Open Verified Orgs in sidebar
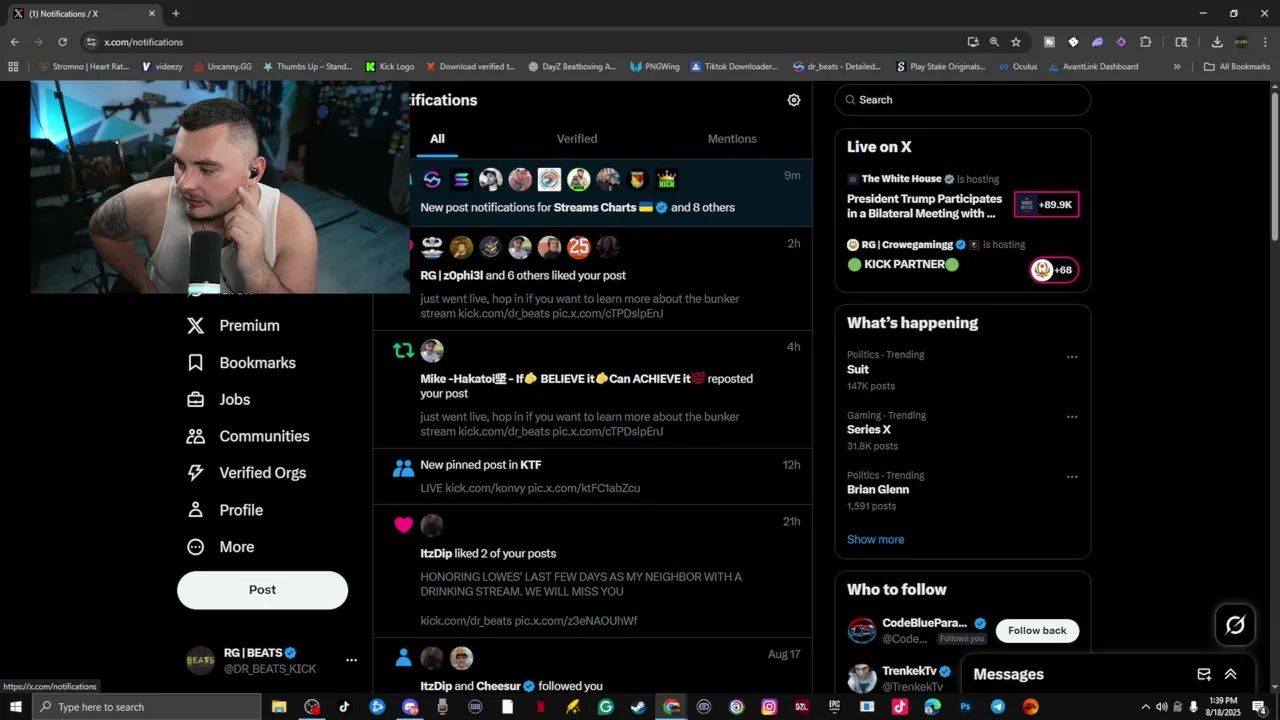1280x720 pixels. (246, 473)
